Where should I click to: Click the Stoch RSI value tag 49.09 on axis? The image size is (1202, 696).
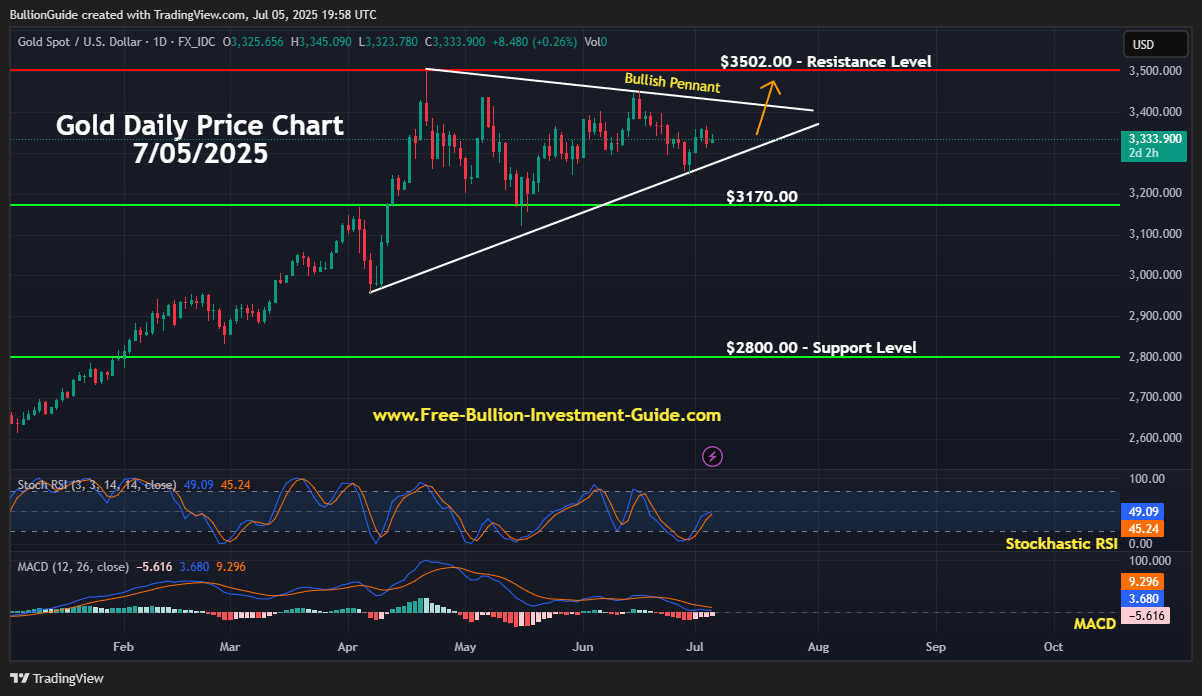point(1142,511)
